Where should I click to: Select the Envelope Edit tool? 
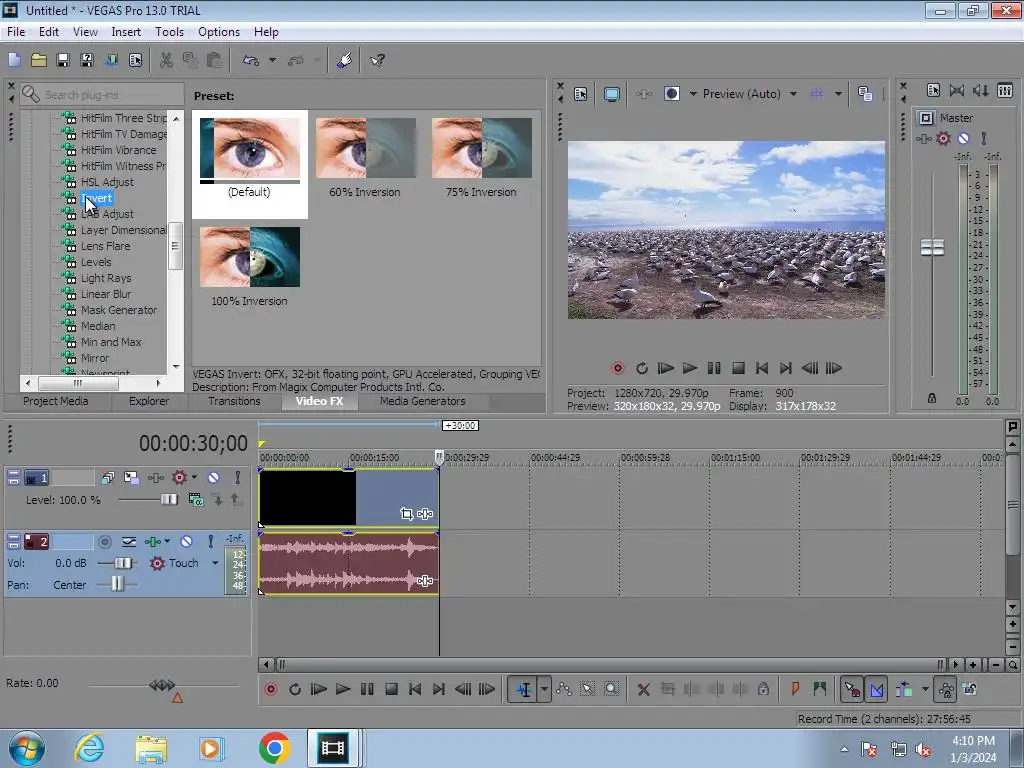coord(564,689)
